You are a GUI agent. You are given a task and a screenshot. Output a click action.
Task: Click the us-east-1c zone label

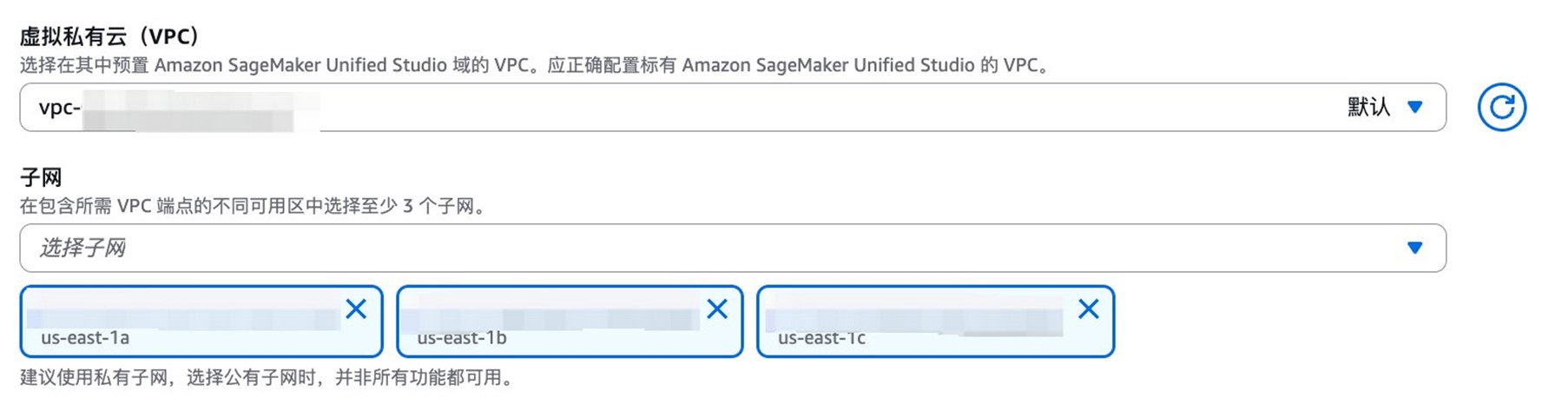pyautogui.click(x=821, y=338)
